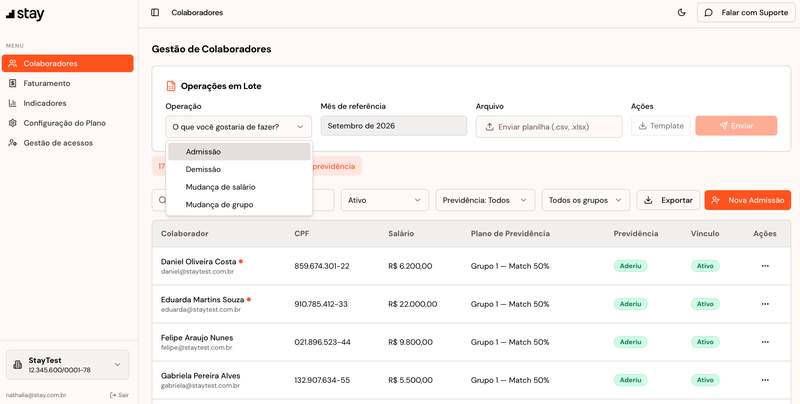
Task: Open actions menu for Daniel Oliveira Costa
Action: [x=765, y=266]
